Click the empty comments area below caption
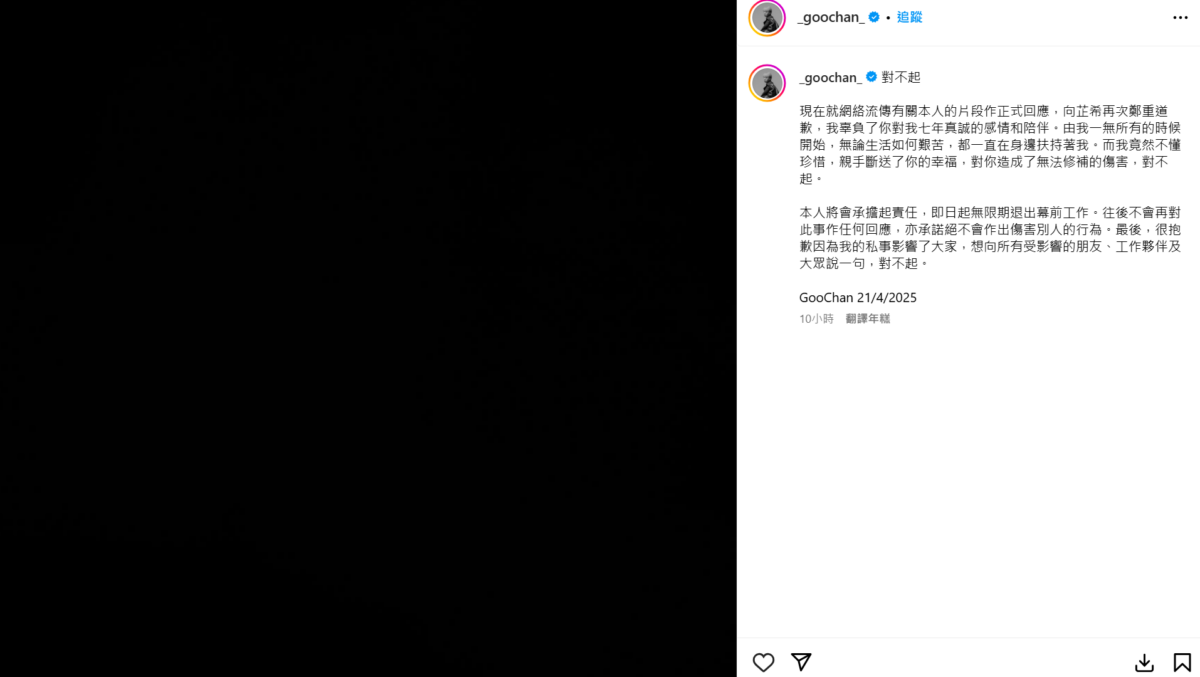 [x=968, y=480]
